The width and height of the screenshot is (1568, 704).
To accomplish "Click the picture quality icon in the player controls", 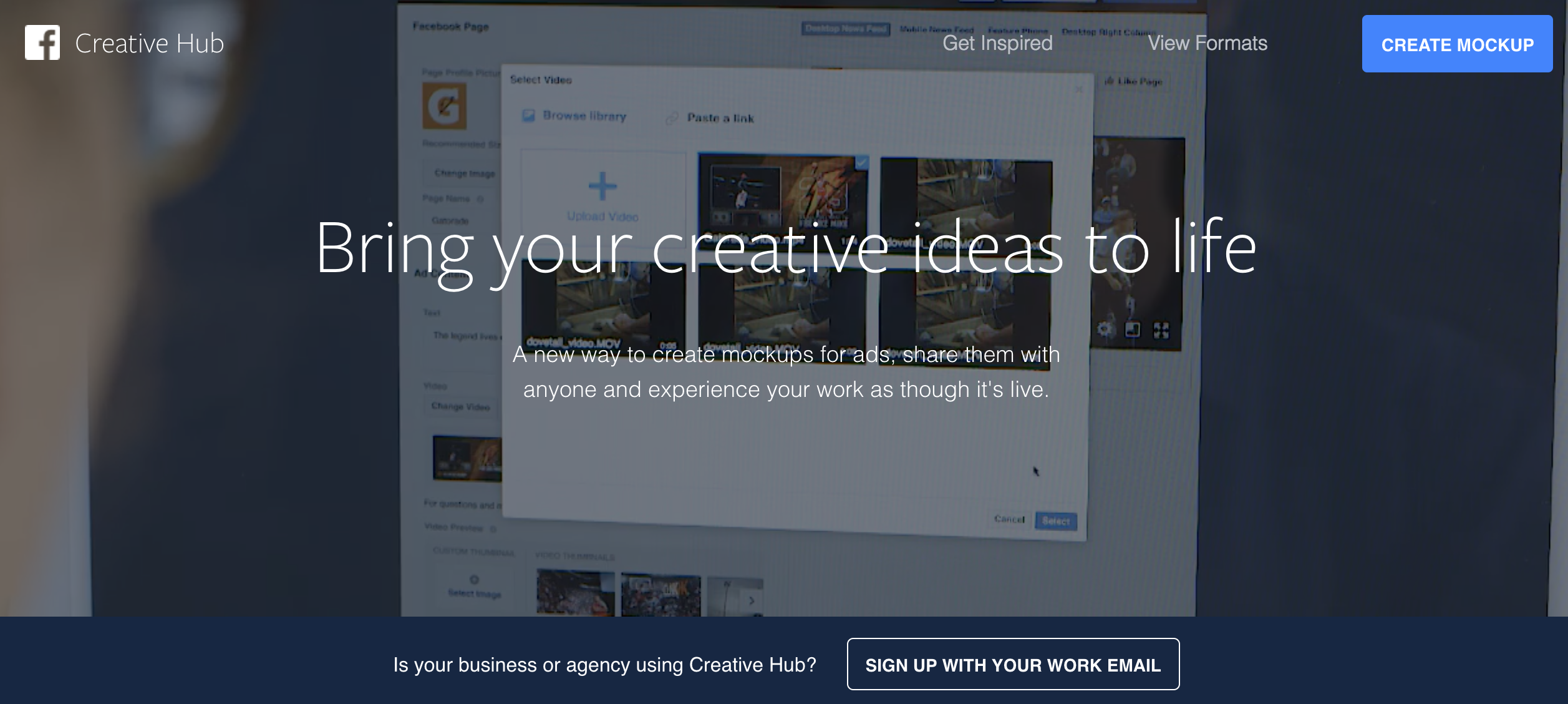I will click(1132, 330).
